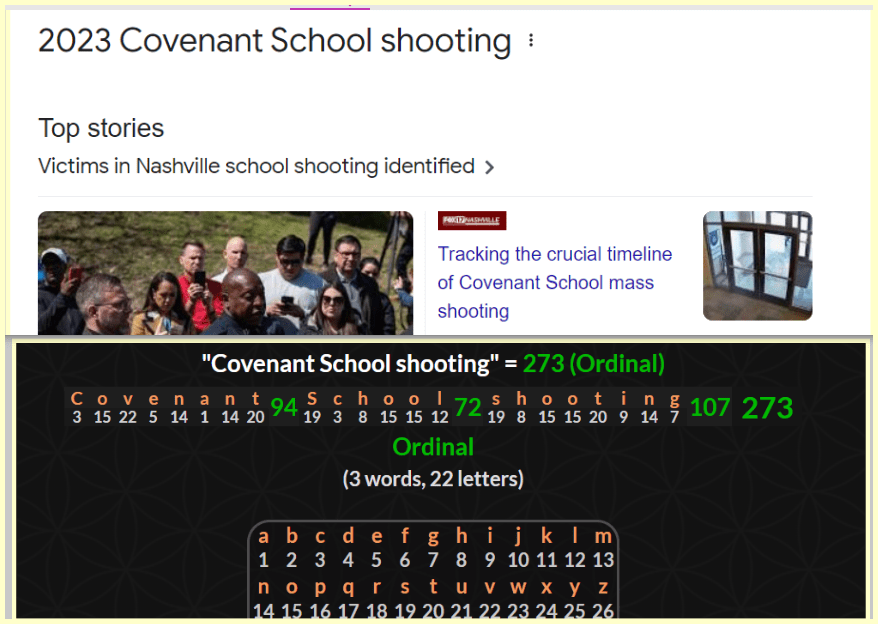Viewport: 878px width, 624px height.
Task: Click letter 'z' in the cipher chart
Action: click(x=603, y=587)
